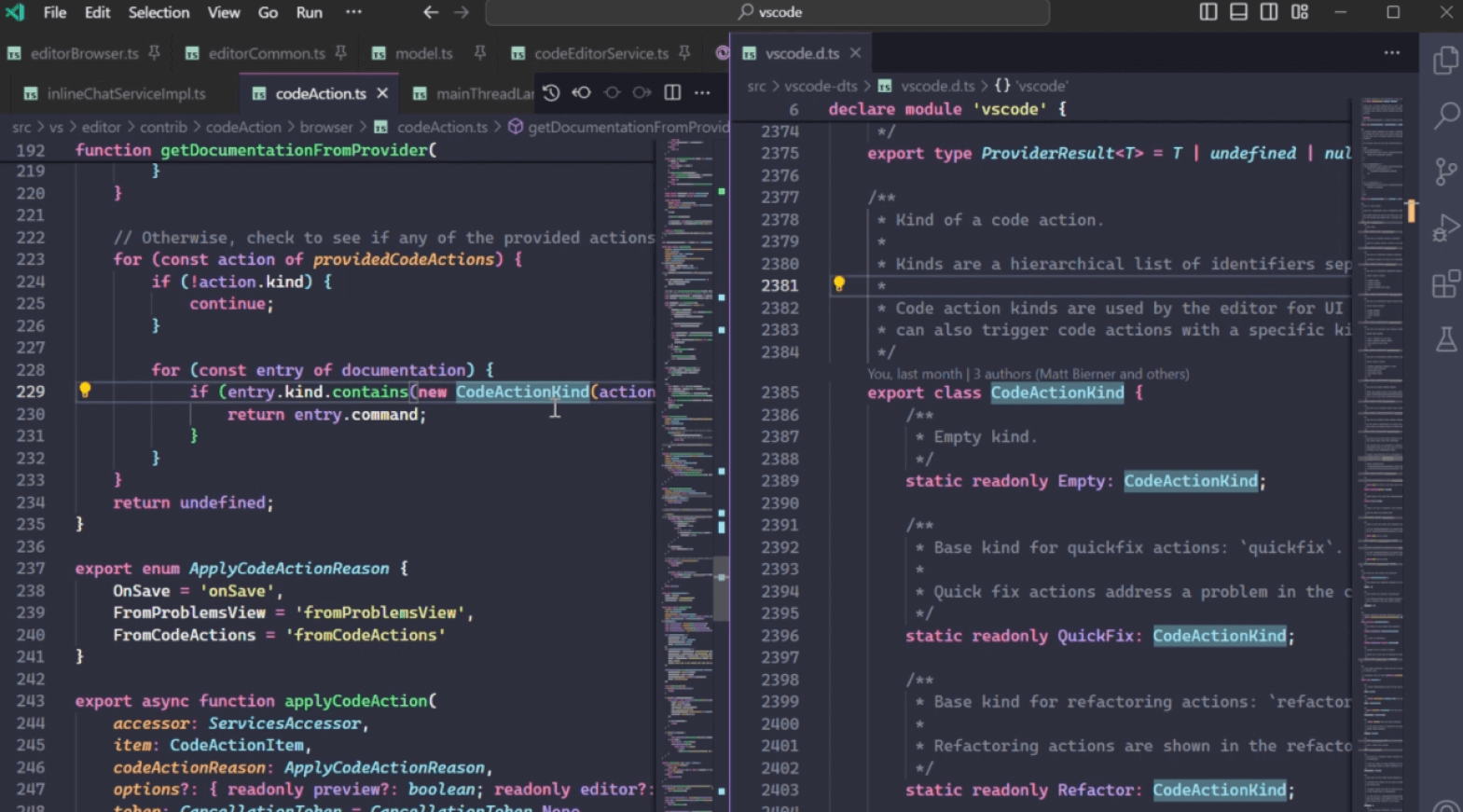Go to previous change revision icon
The width and height of the screenshot is (1463, 812).
(x=581, y=92)
